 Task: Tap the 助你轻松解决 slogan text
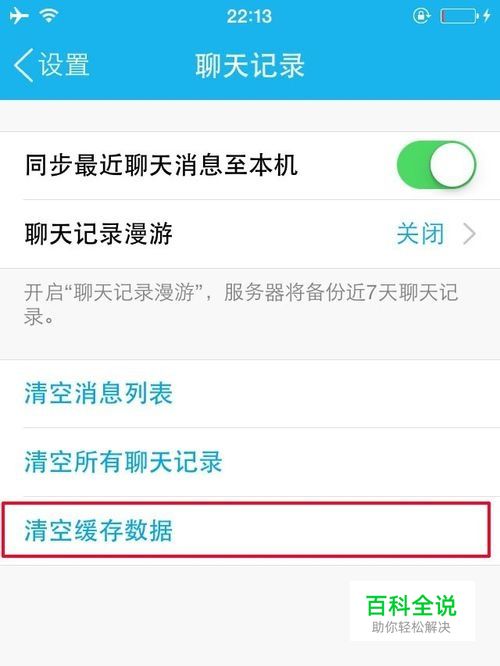pos(411,627)
